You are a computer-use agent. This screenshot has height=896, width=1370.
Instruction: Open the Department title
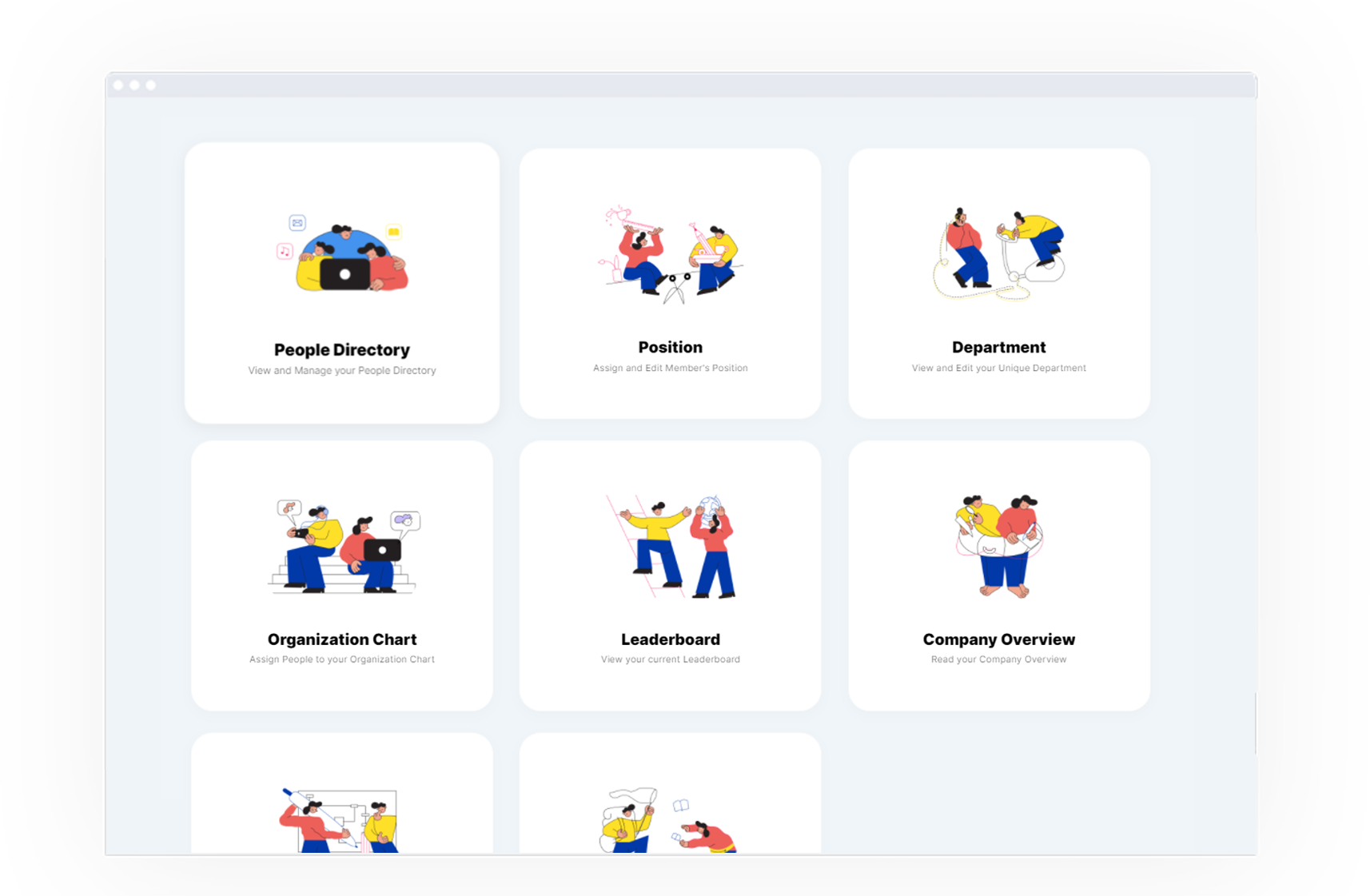(999, 347)
